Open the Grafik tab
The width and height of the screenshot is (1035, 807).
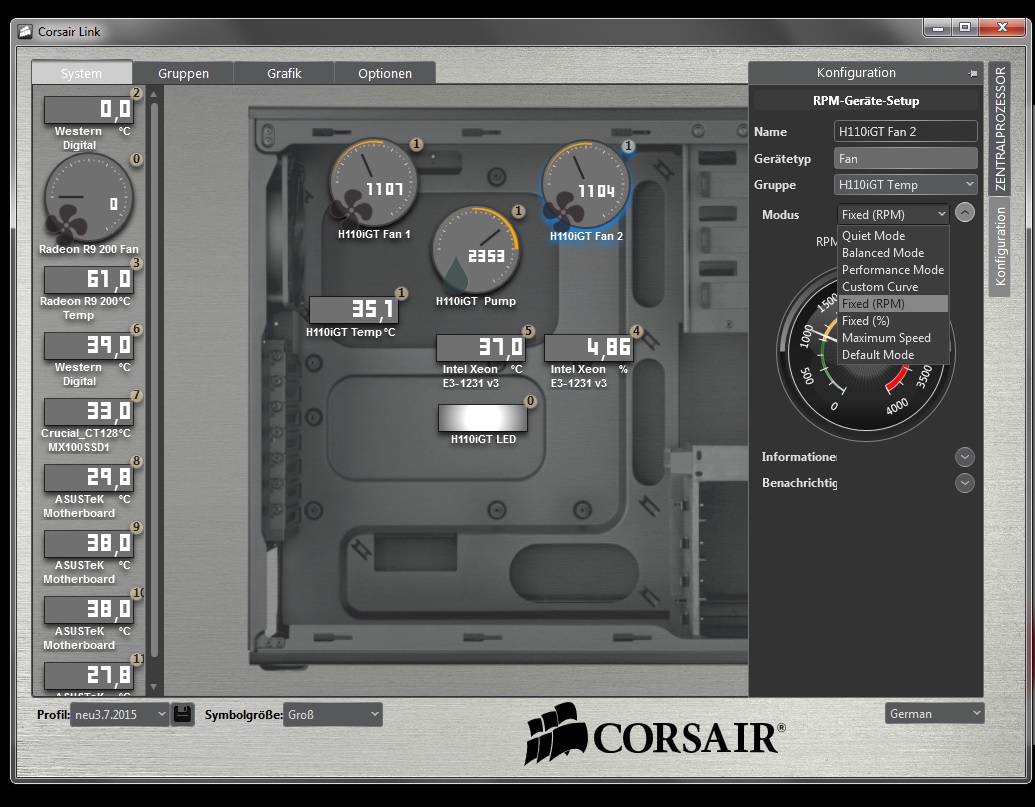[284, 73]
